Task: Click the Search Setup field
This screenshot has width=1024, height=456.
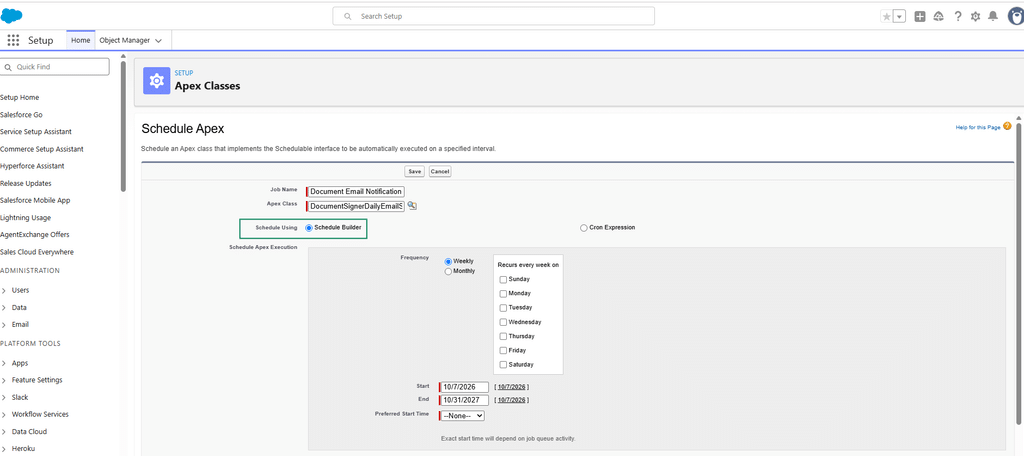Action: (493, 16)
